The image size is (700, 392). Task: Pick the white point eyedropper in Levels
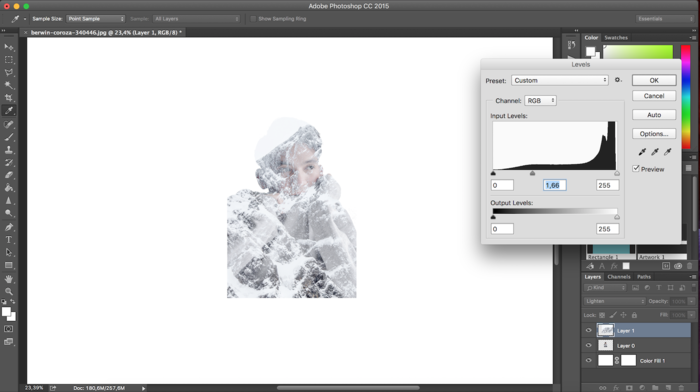point(667,152)
